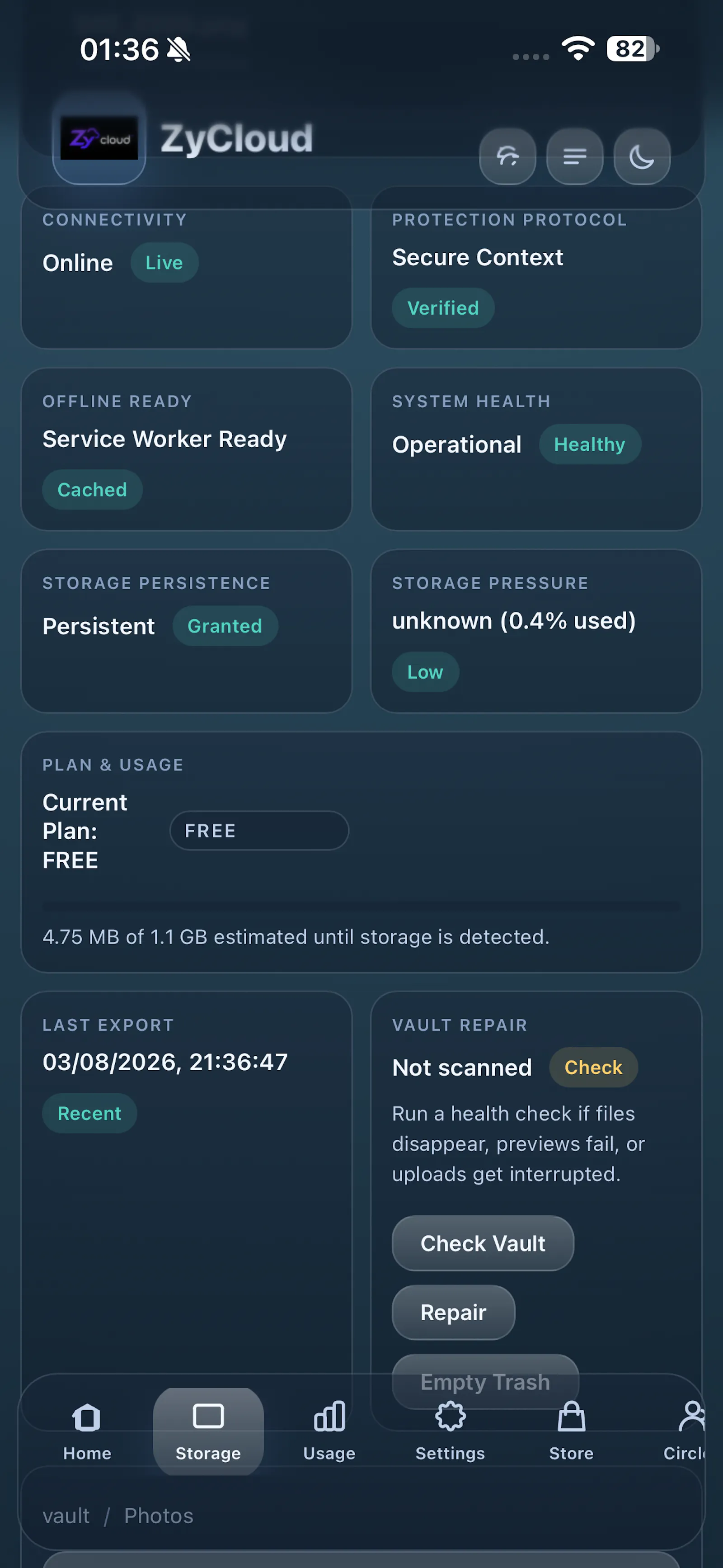Screen dimensions: 723x1568
Task: Tap the Live connectivity badge
Action: point(164,262)
